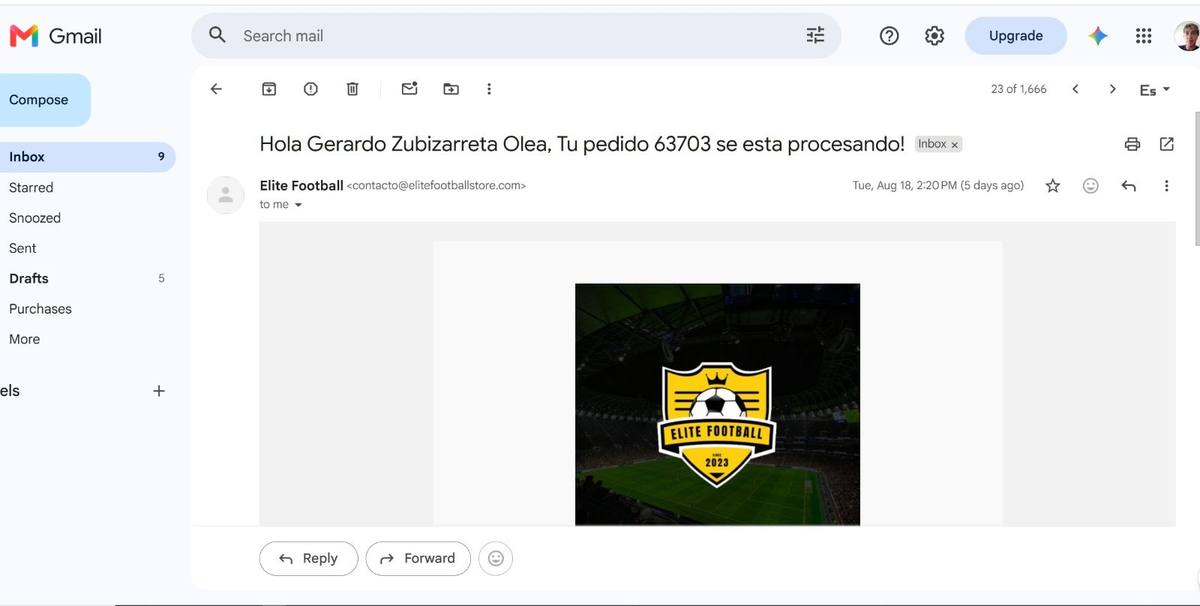The width and height of the screenshot is (1200, 606).
Task: Star this message
Action: 1053,186
